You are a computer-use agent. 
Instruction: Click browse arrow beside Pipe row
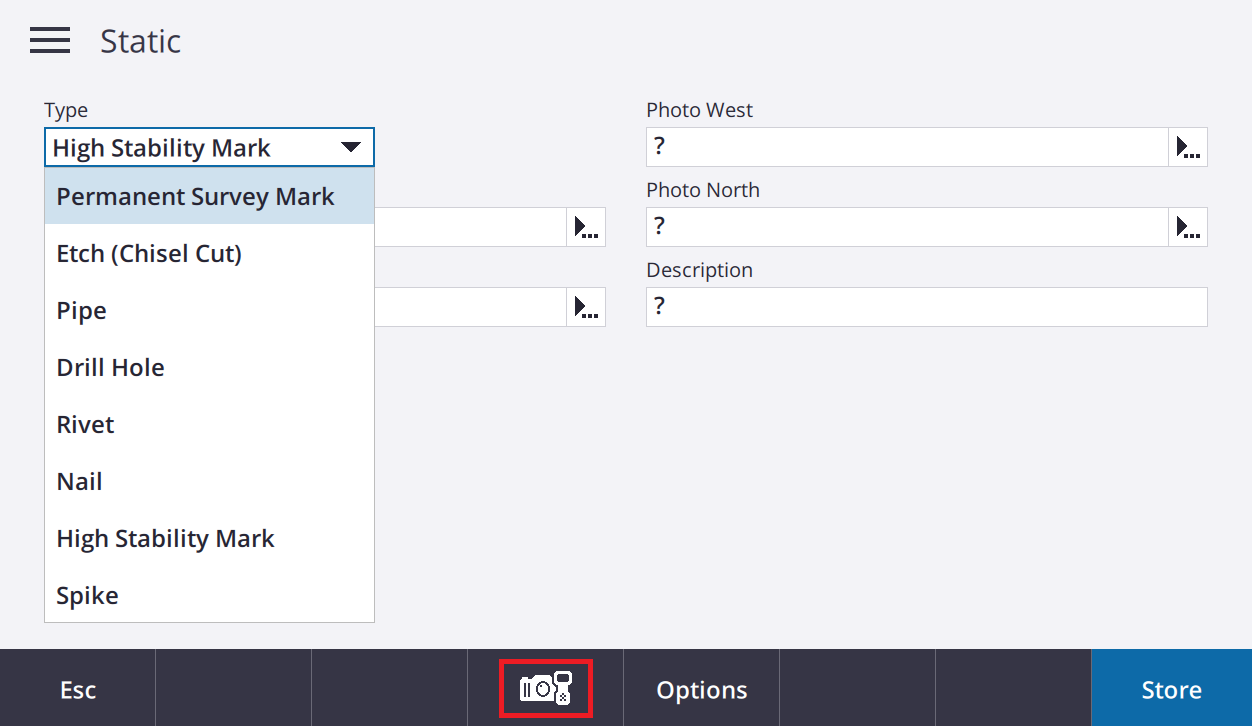pyautogui.click(x=586, y=307)
